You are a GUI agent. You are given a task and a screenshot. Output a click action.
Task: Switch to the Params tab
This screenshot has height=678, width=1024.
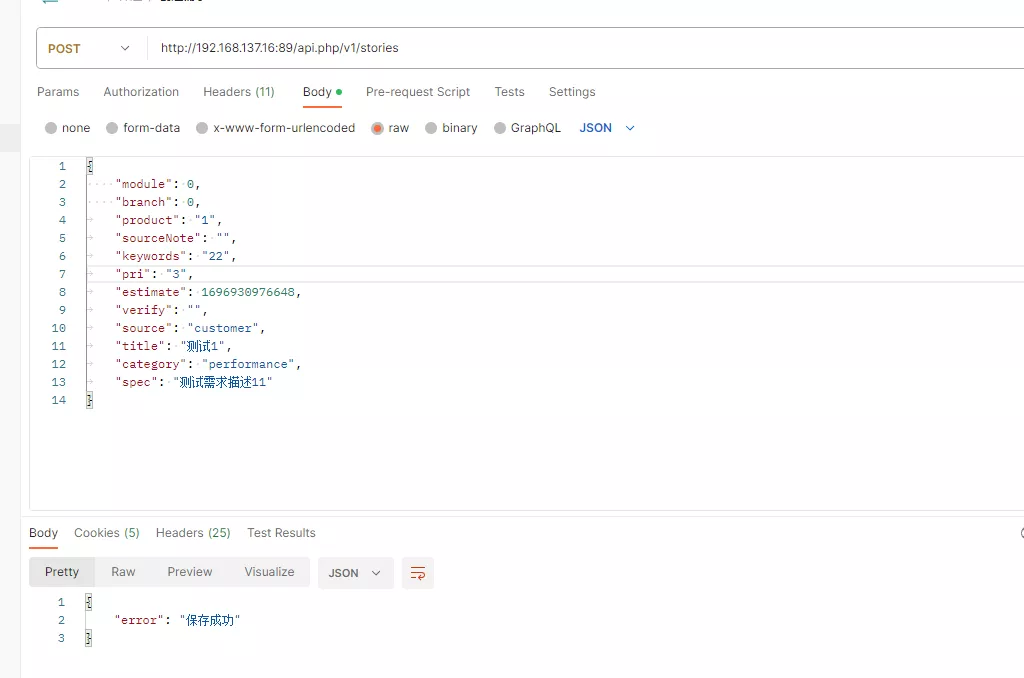(58, 92)
